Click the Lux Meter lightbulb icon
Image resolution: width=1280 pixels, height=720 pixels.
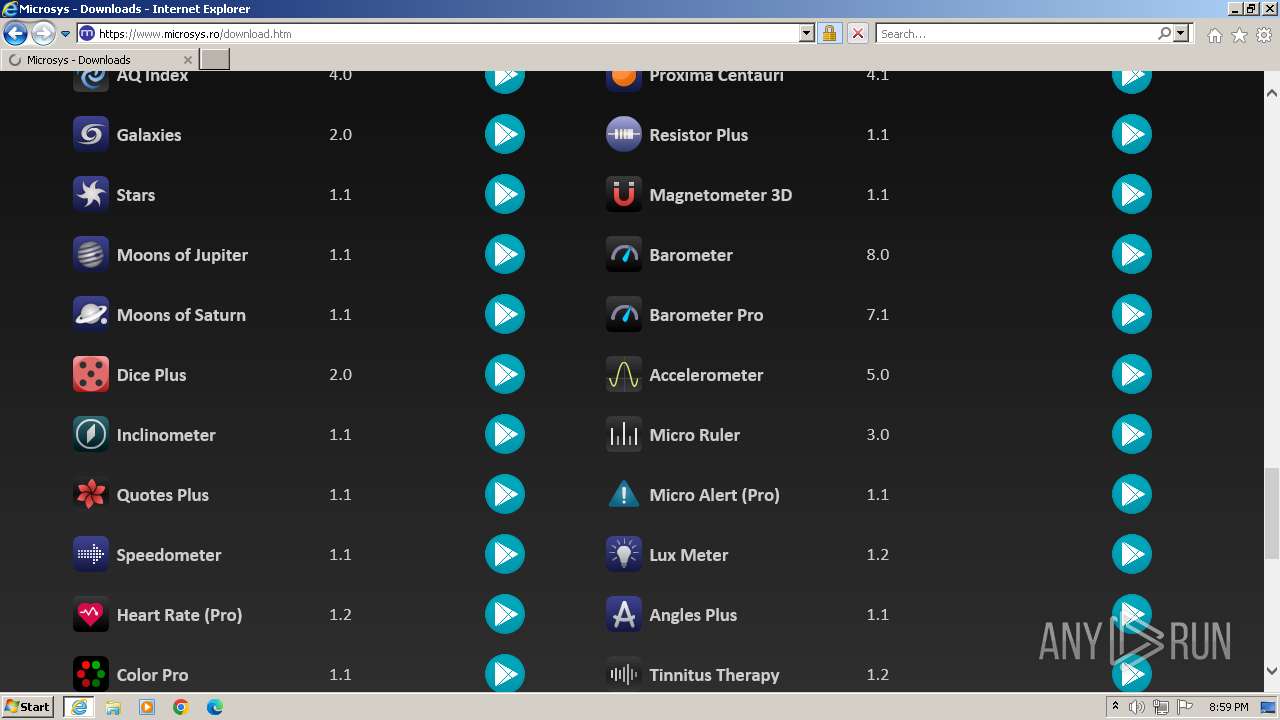(x=624, y=554)
